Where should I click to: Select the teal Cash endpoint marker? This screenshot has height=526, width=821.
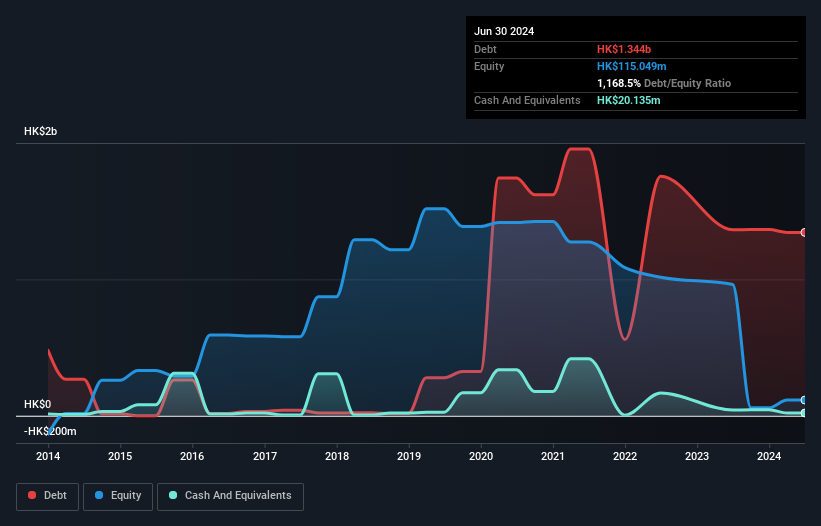tap(804, 413)
